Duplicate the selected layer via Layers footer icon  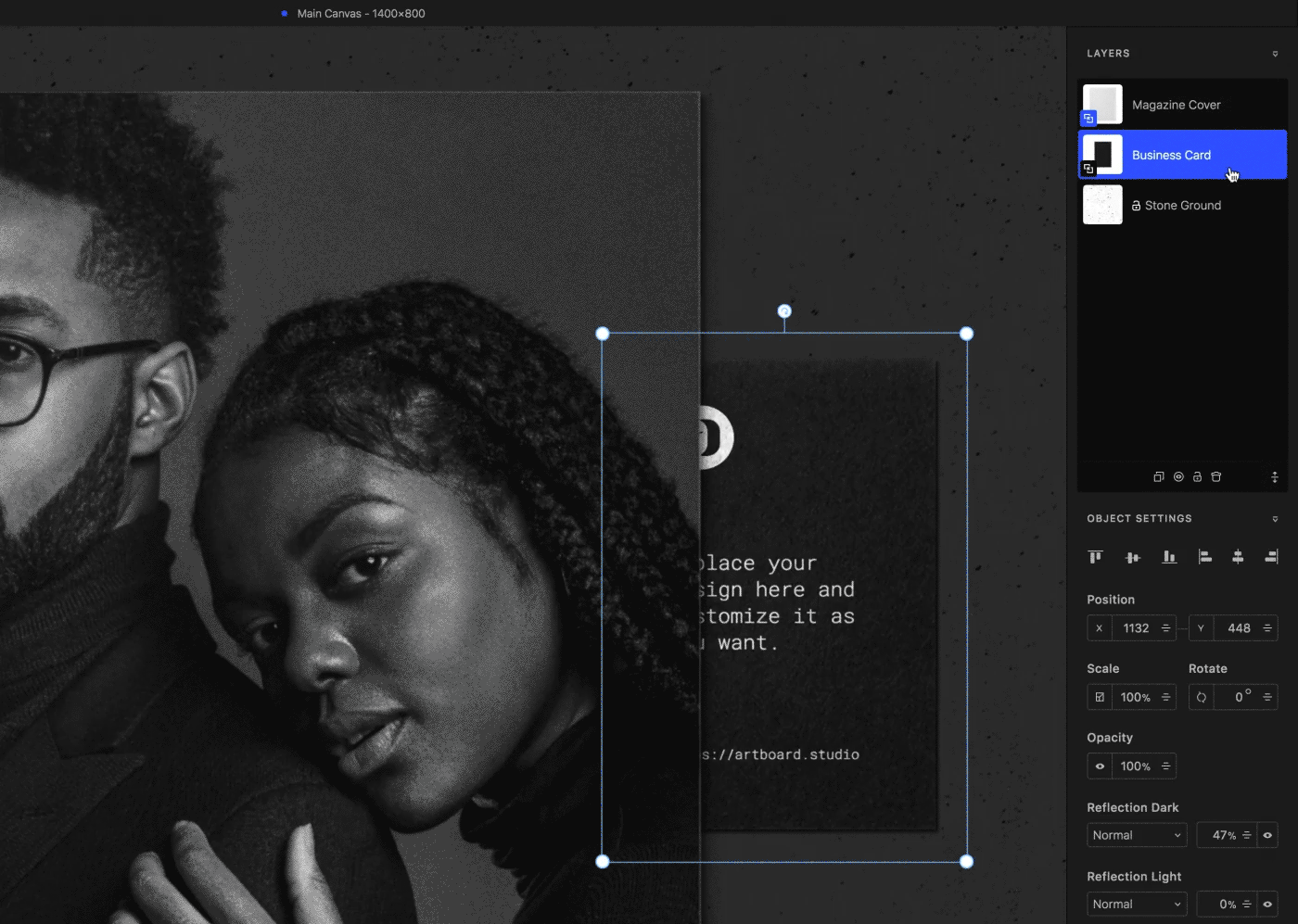1158,477
